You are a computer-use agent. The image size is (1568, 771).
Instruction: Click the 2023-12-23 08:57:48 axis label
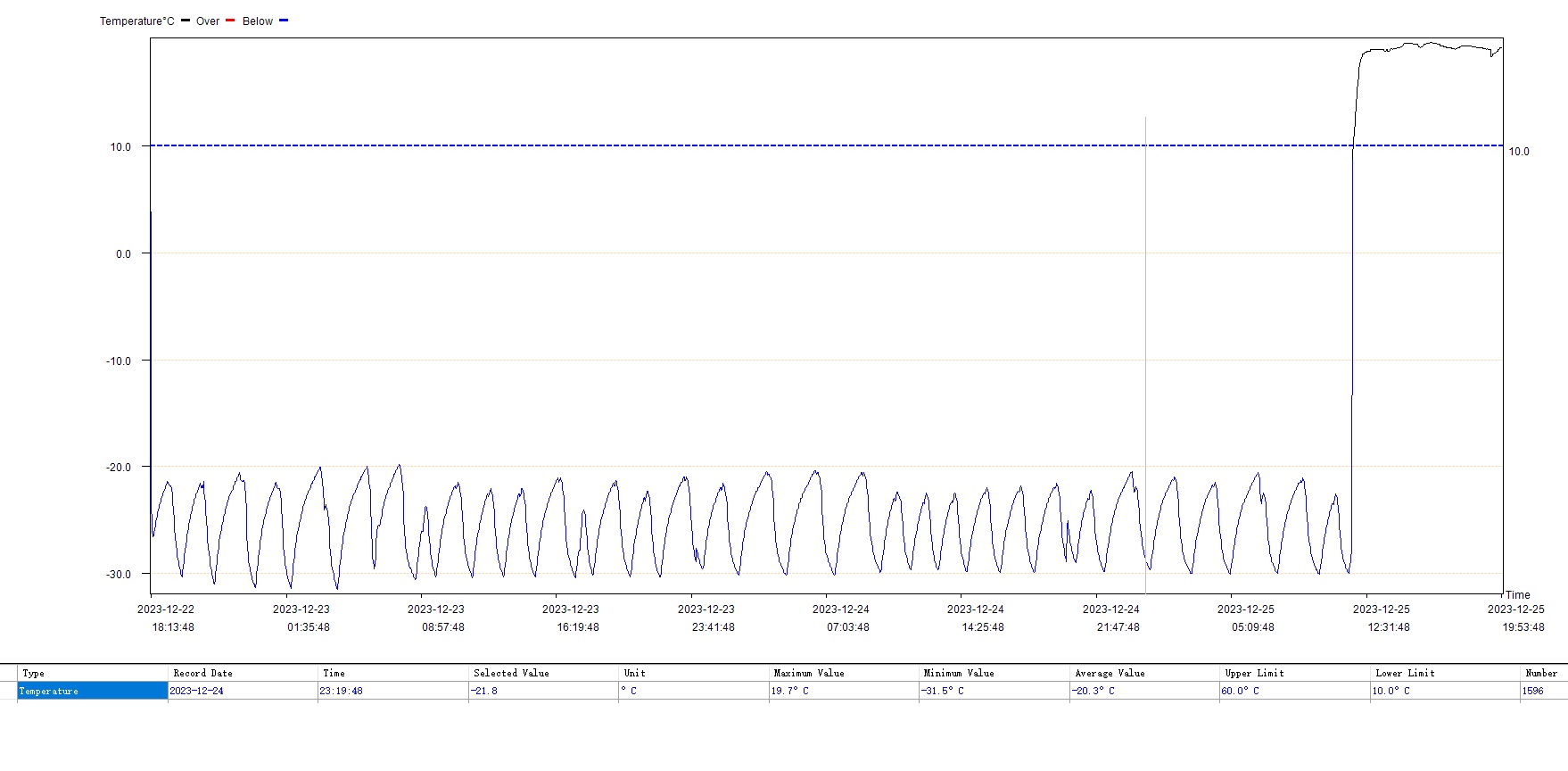pyautogui.click(x=436, y=618)
